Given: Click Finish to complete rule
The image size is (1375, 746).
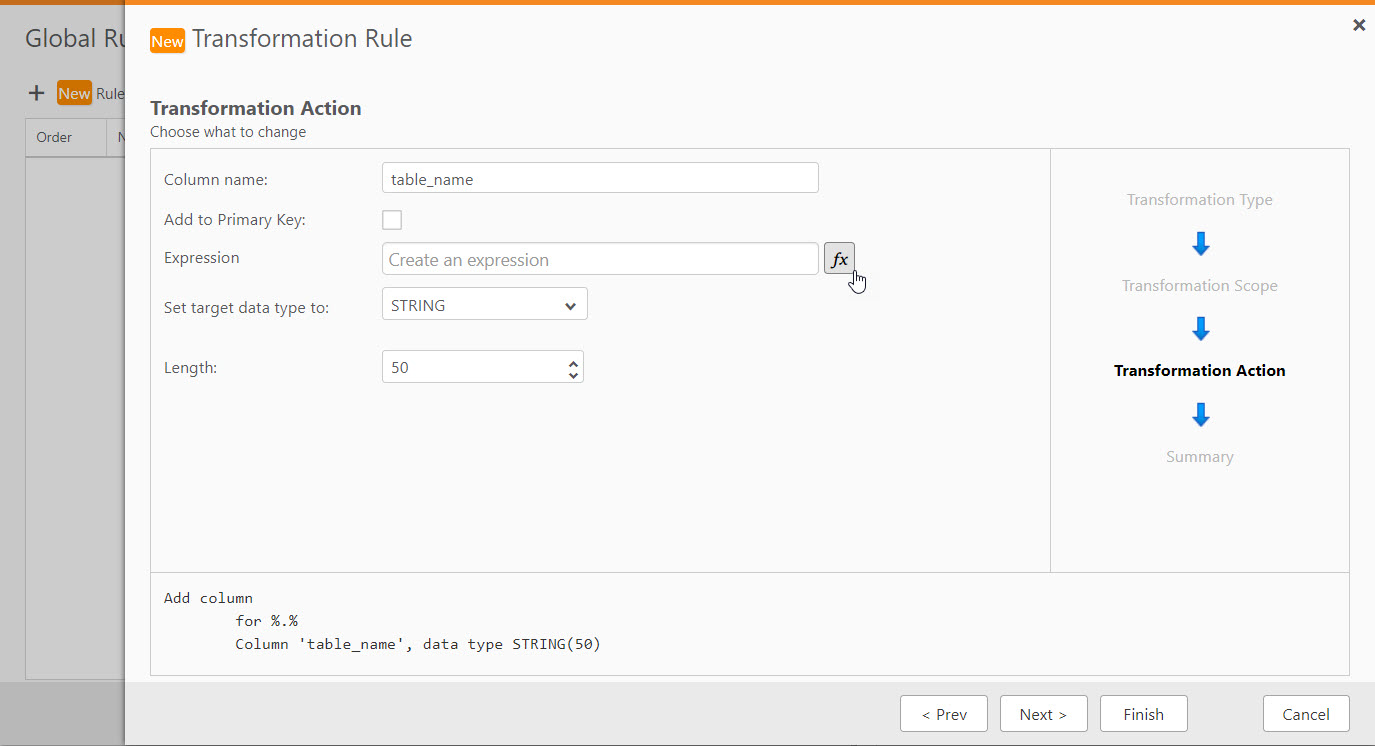Looking at the screenshot, I should pos(1143,714).
